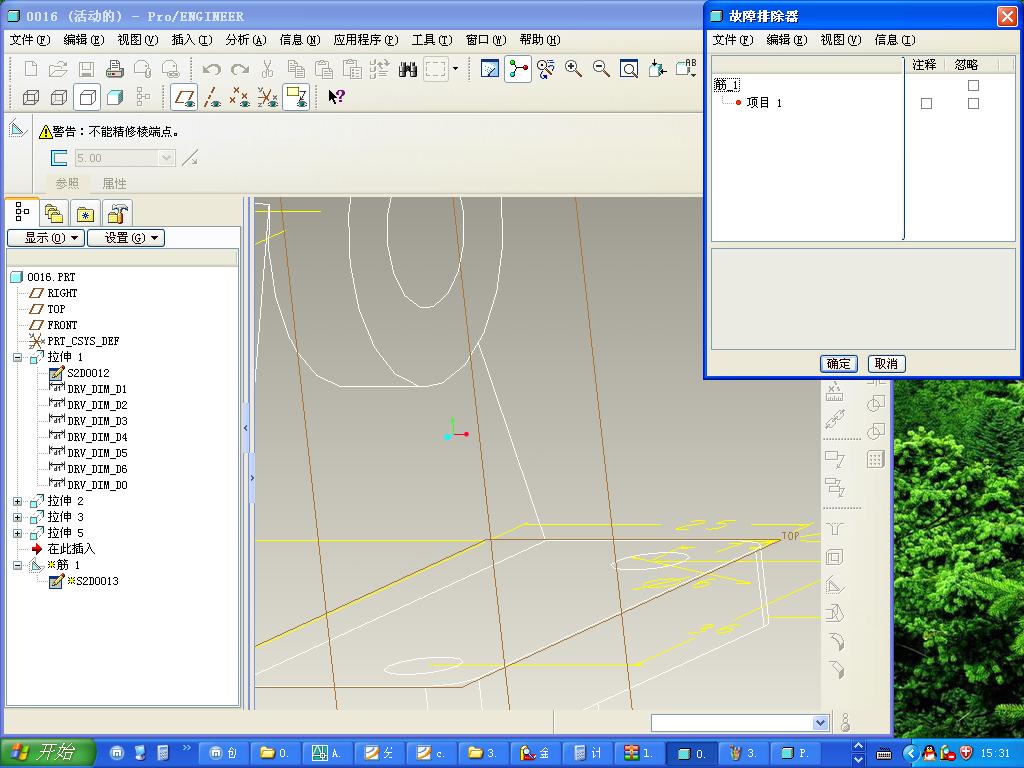
Task: Click the Repaint screen icon
Action: click(489, 69)
